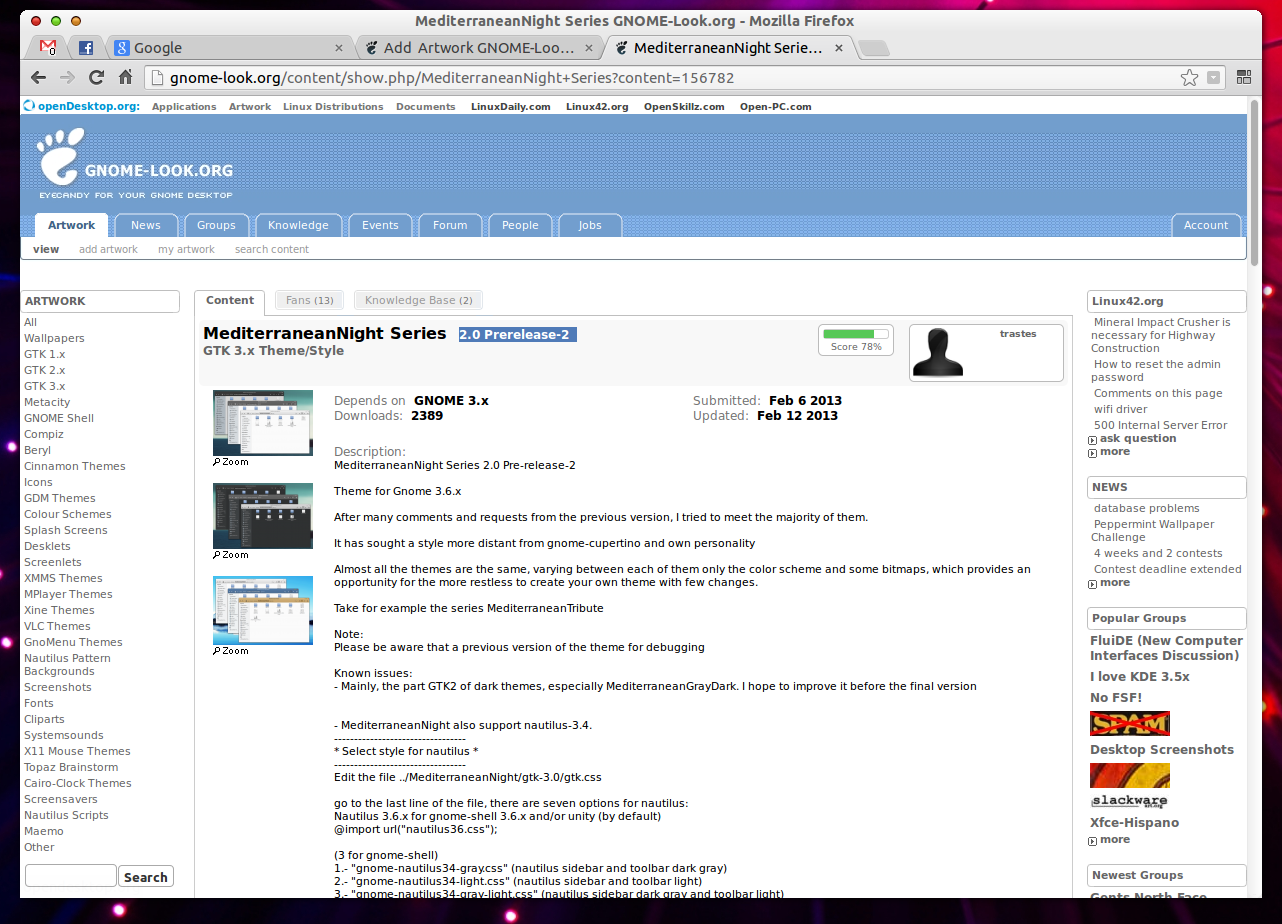Image resolution: width=1282 pixels, height=924 pixels.
Task: Open the Account tab
Action: (1206, 225)
